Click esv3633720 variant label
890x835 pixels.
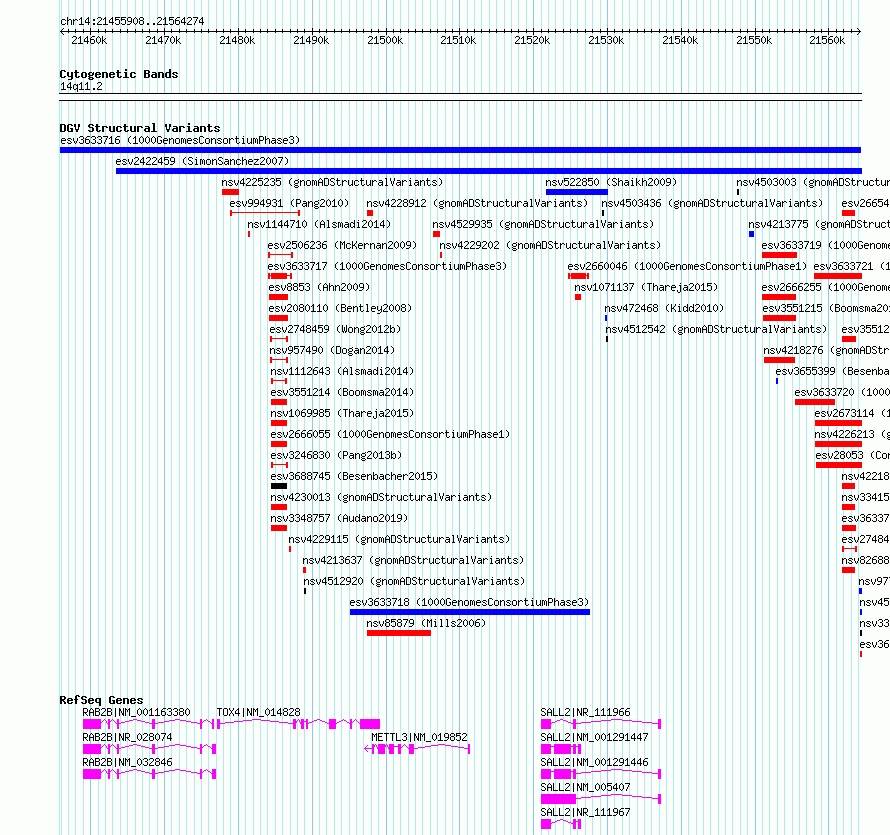tap(842, 392)
